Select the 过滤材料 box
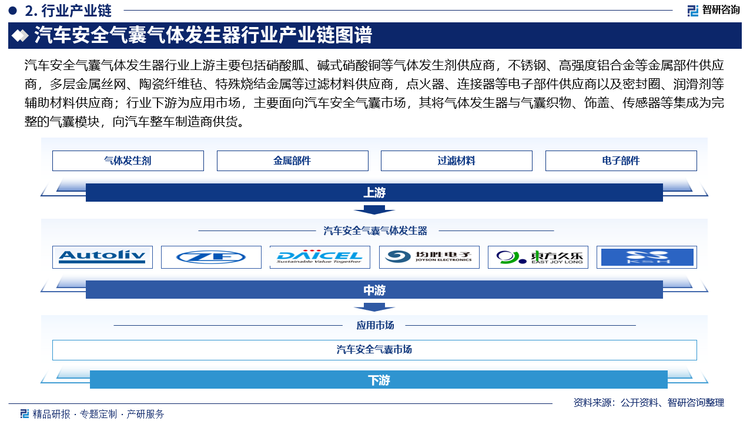 tap(456, 161)
